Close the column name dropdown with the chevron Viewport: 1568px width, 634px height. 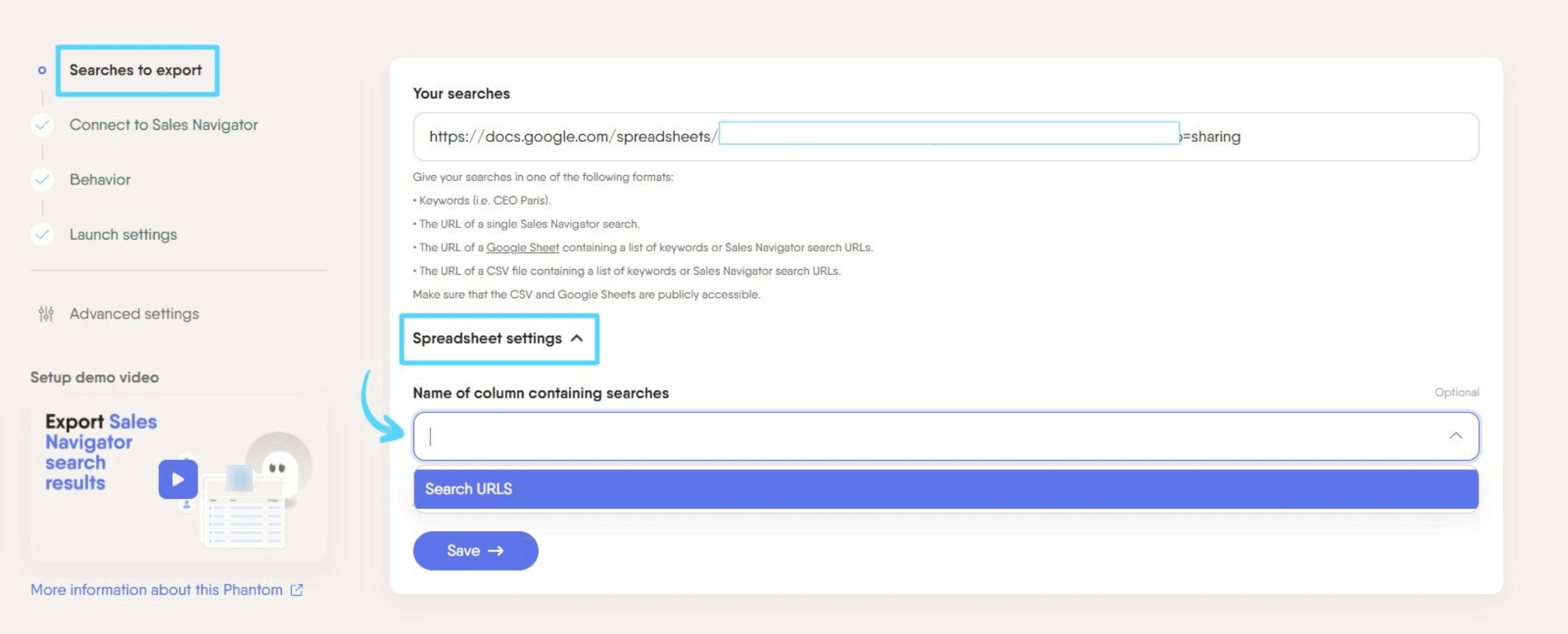click(1455, 436)
